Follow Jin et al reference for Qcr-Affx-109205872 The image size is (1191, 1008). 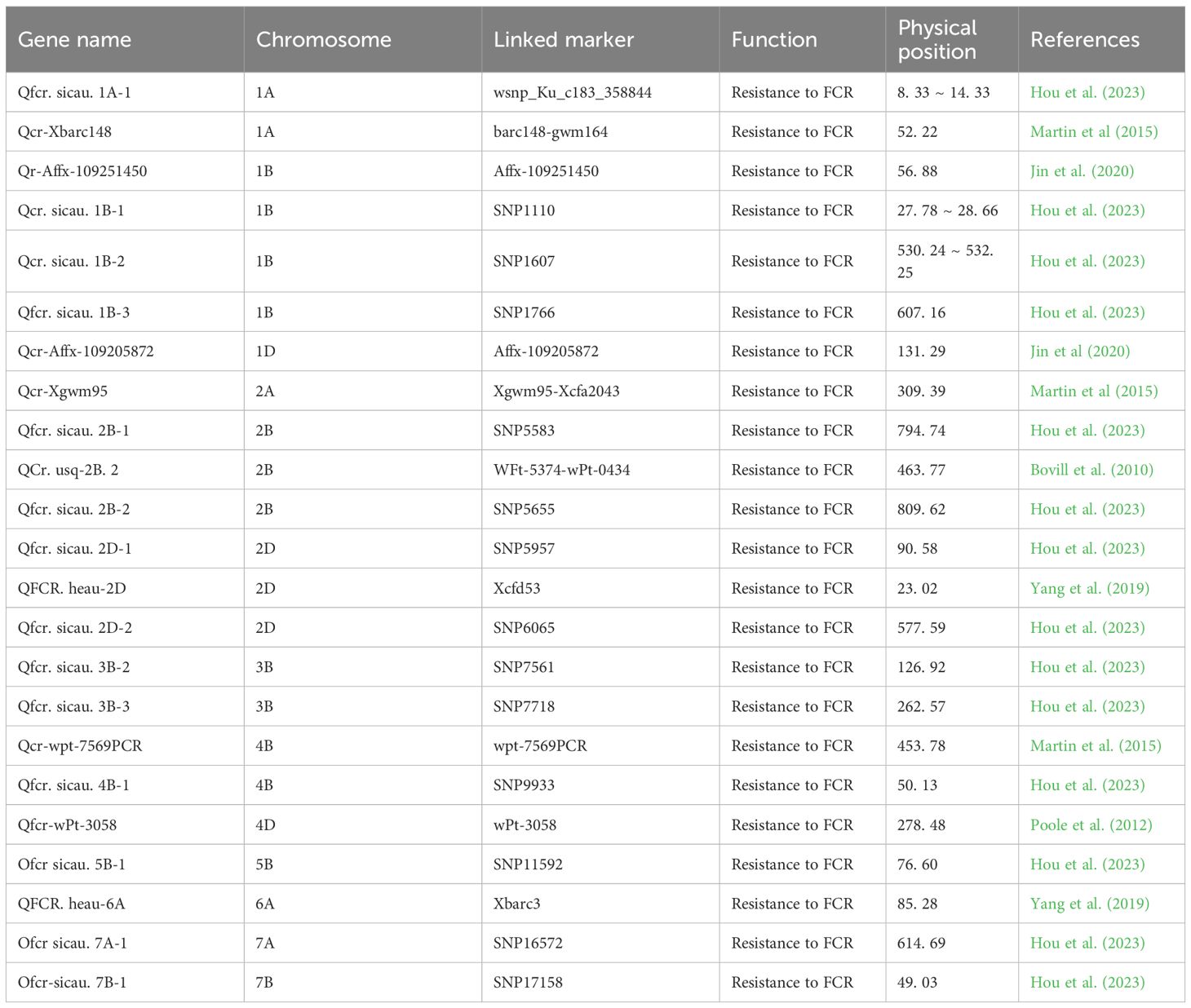(x=1080, y=351)
